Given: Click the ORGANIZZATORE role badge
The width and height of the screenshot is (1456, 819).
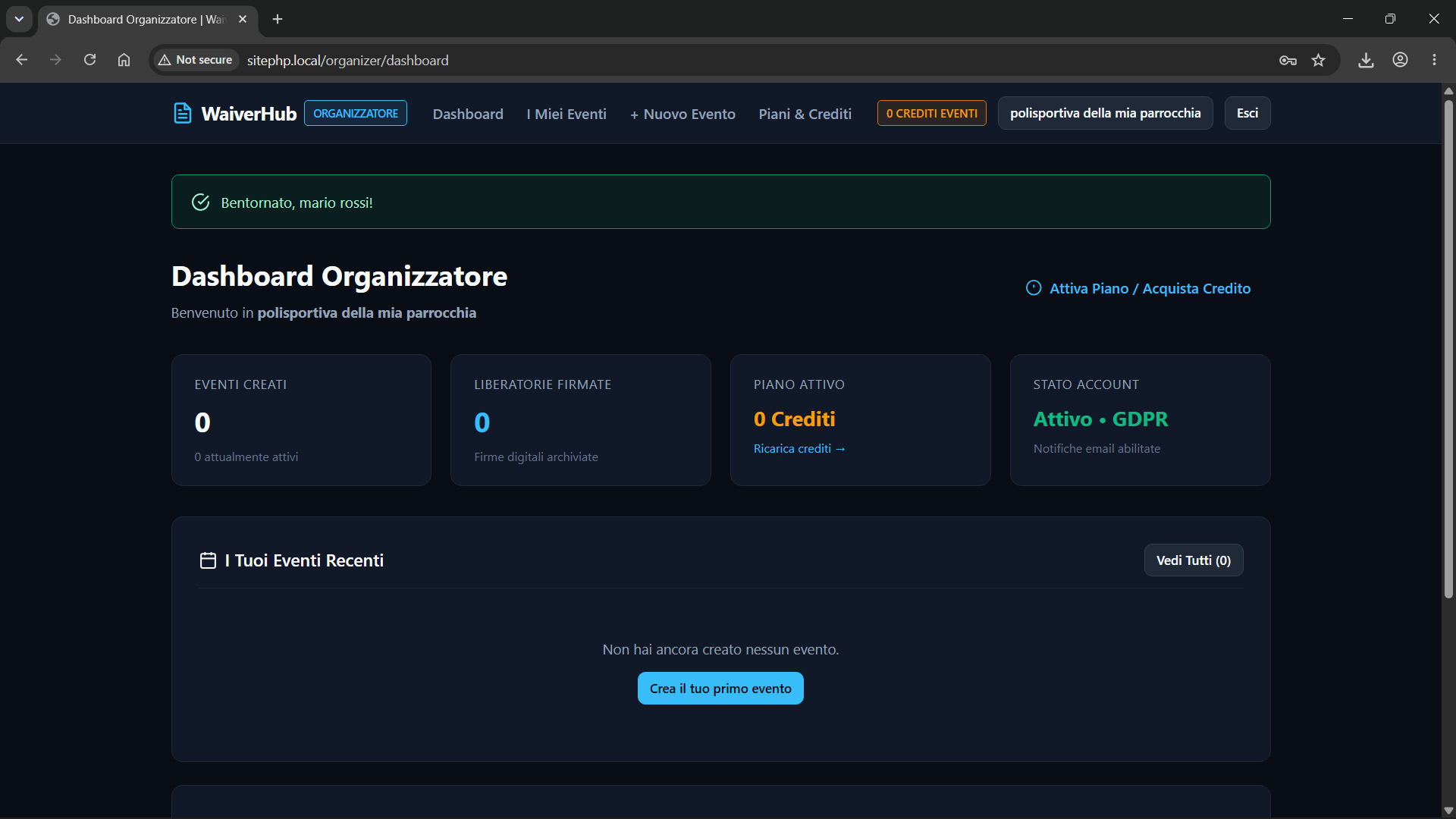Looking at the screenshot, I should [x=356, y=113].
